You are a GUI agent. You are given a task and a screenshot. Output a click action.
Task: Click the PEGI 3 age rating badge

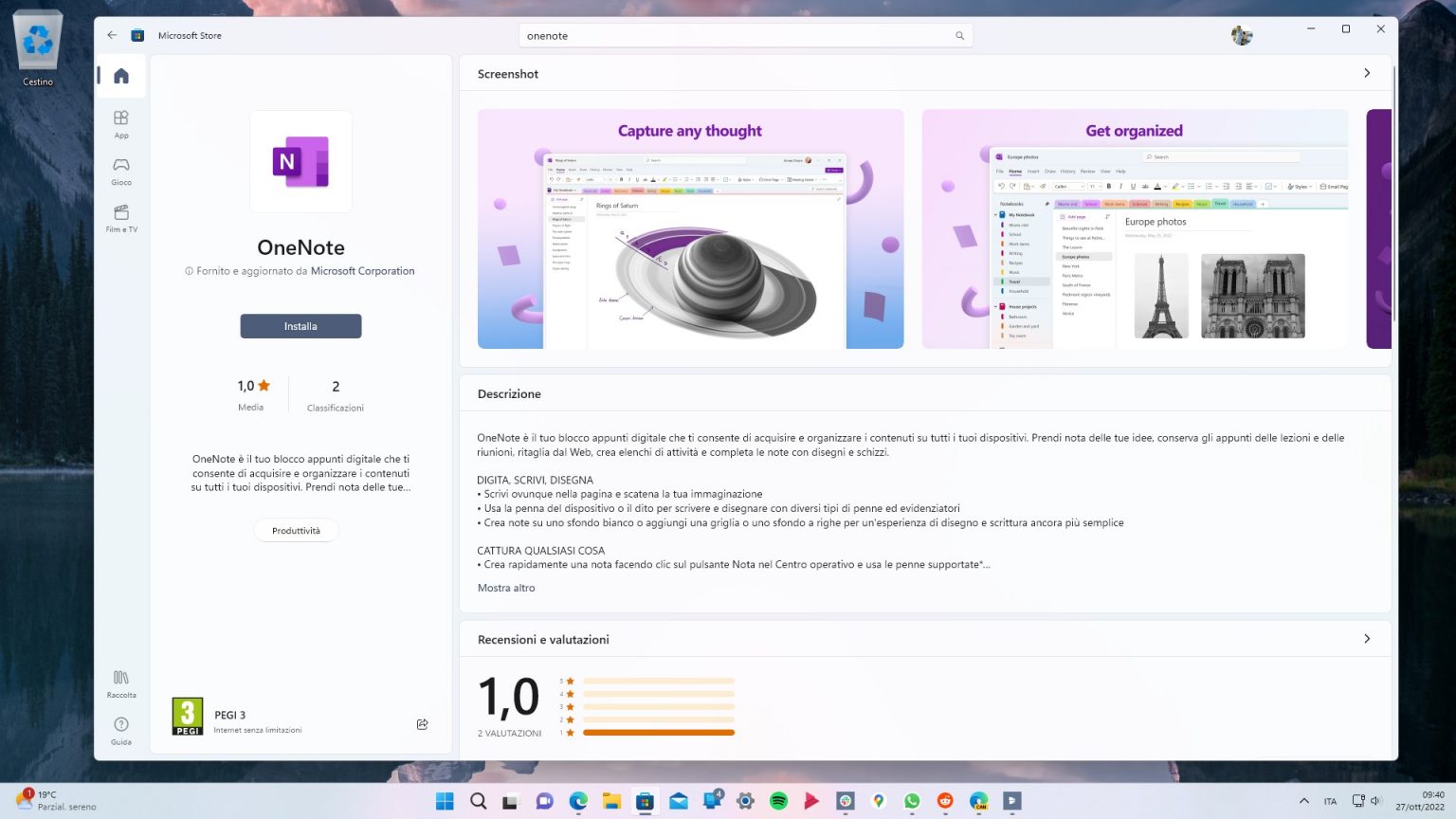click(x=186, y=716)
